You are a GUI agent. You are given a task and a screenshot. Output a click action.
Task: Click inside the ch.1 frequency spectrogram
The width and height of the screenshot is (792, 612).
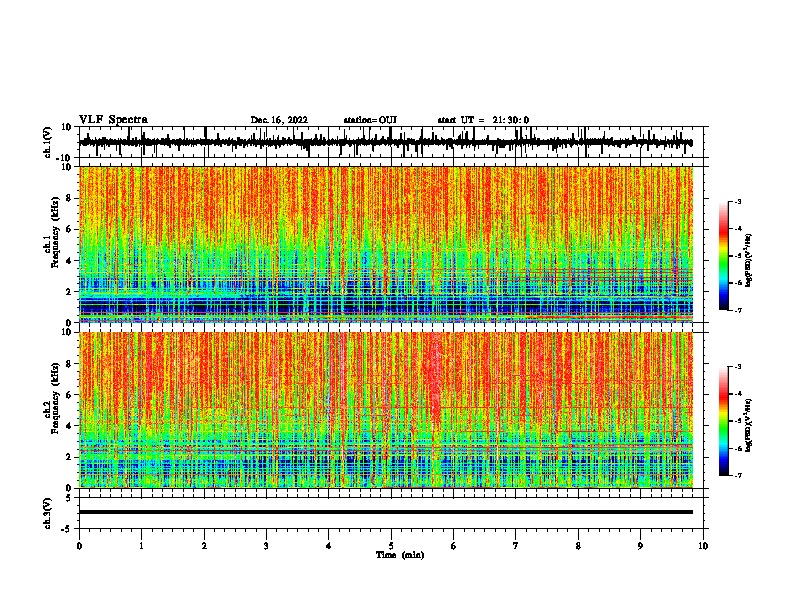[x=386, y=244]
